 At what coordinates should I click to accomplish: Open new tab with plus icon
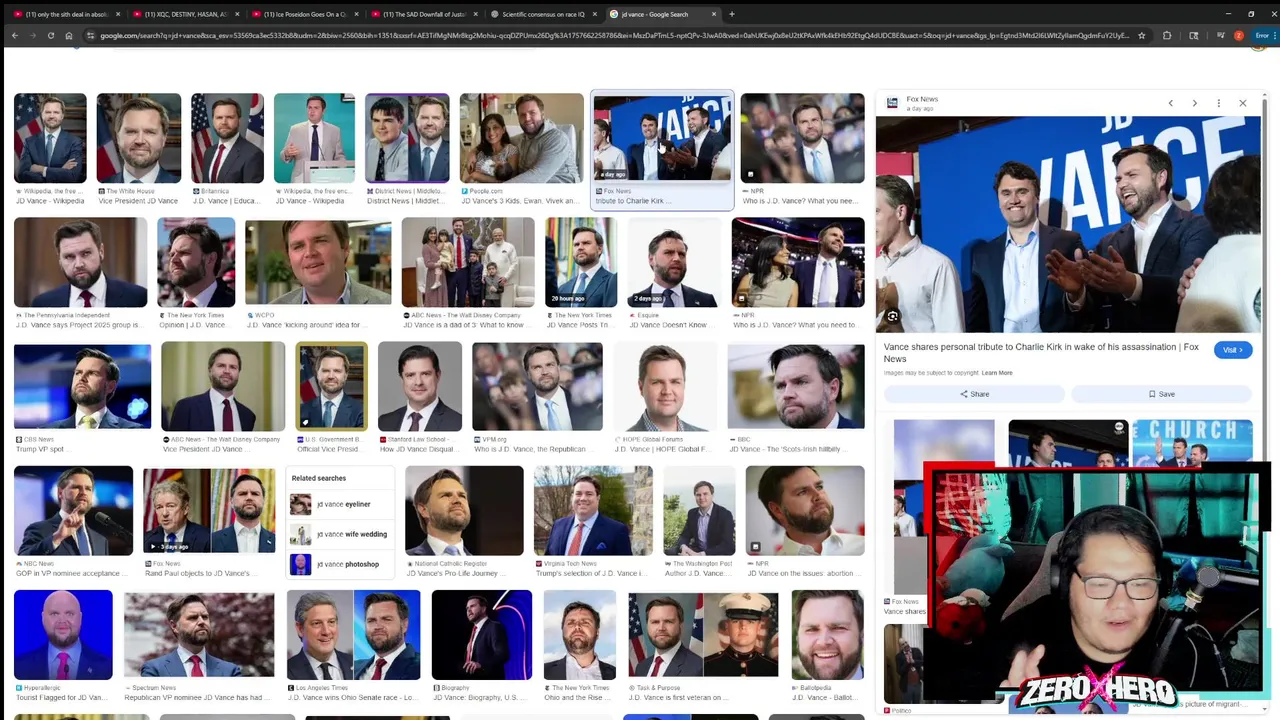point(731,14)
